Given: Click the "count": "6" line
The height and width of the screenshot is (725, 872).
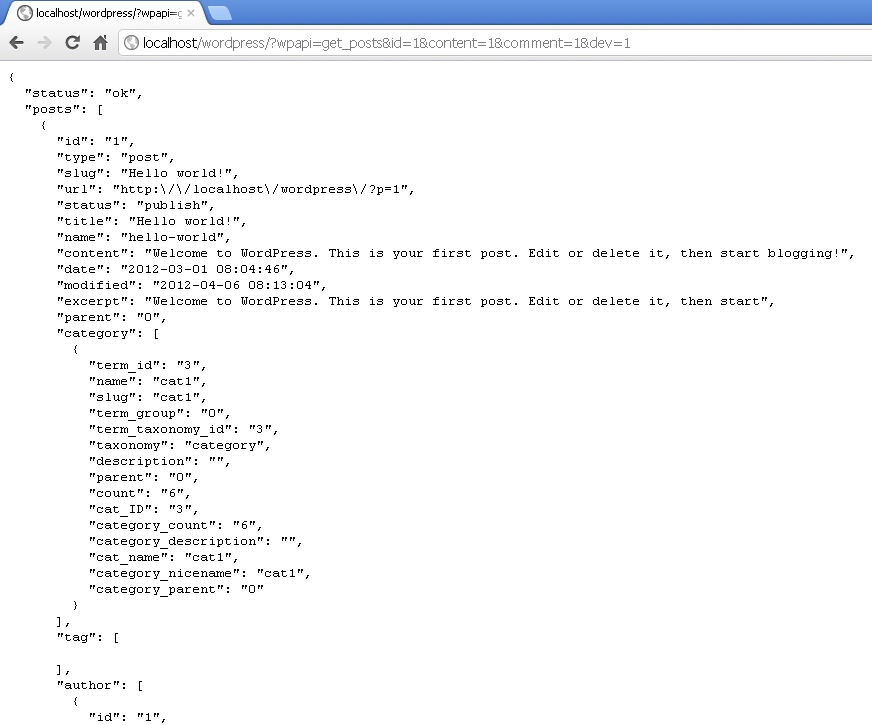Looking at the screenshot, I should tap(140, 494).
